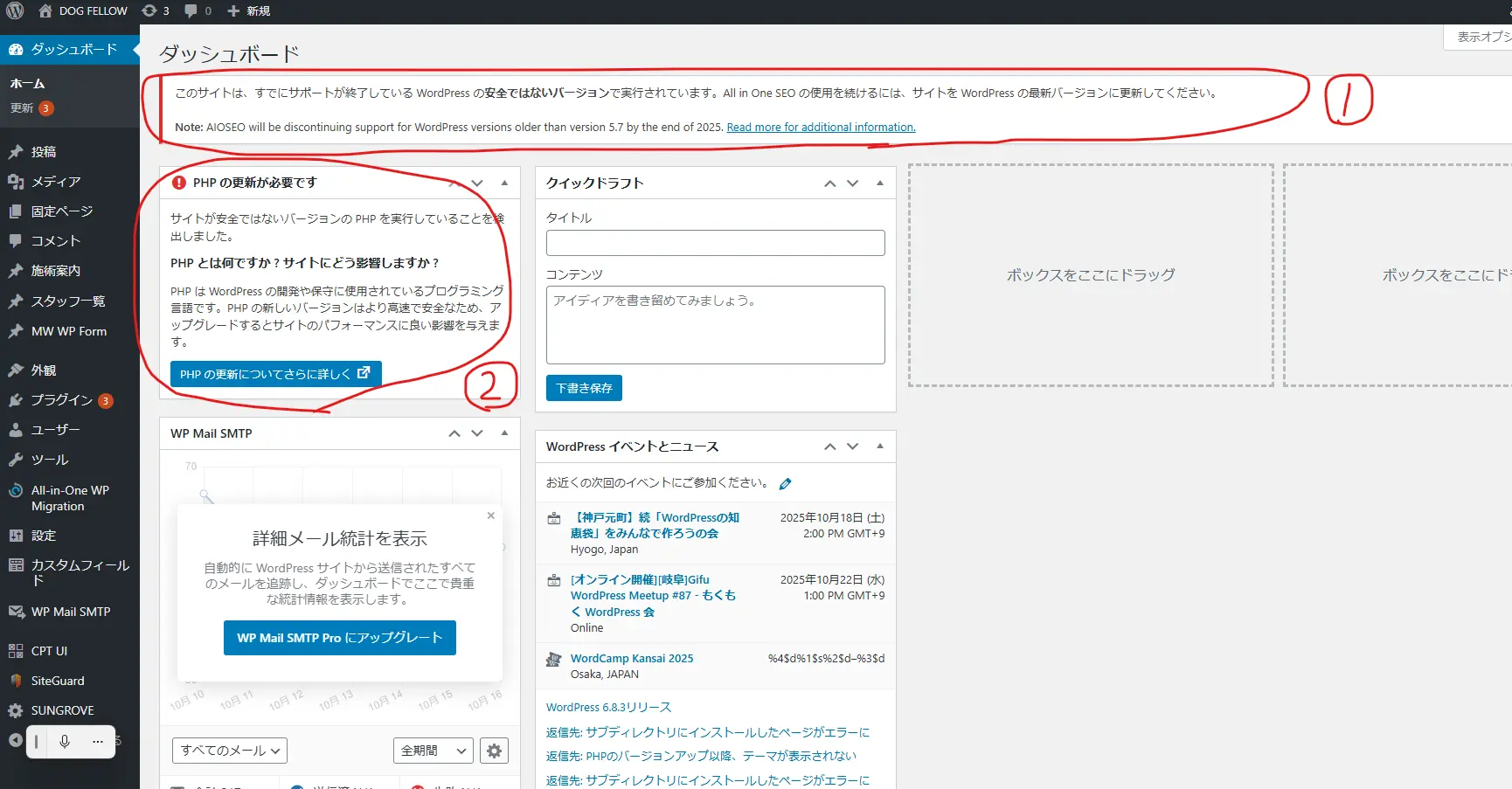Viewport: 1512px width, 789px height.
Task: Open the ellipsis menu in floating toolbar
Action: 98,742
